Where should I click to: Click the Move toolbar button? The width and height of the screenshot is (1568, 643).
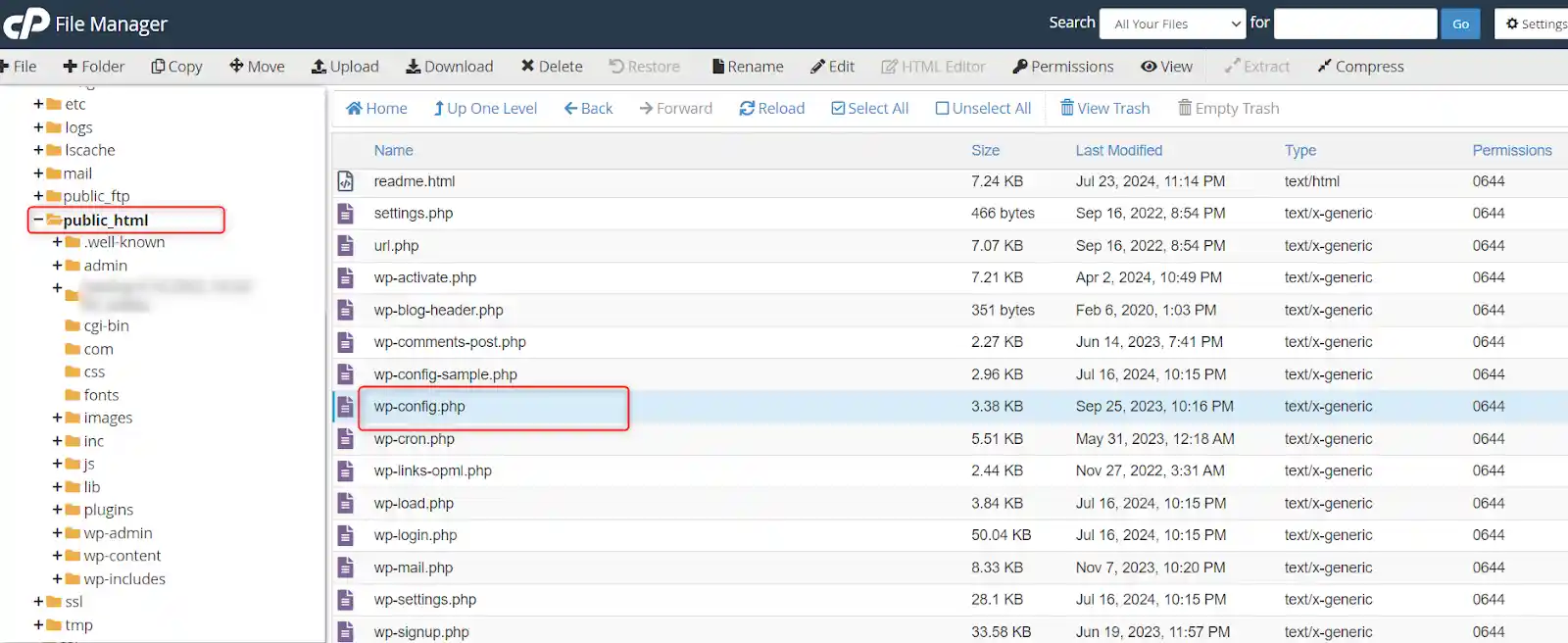click(257, 67)
